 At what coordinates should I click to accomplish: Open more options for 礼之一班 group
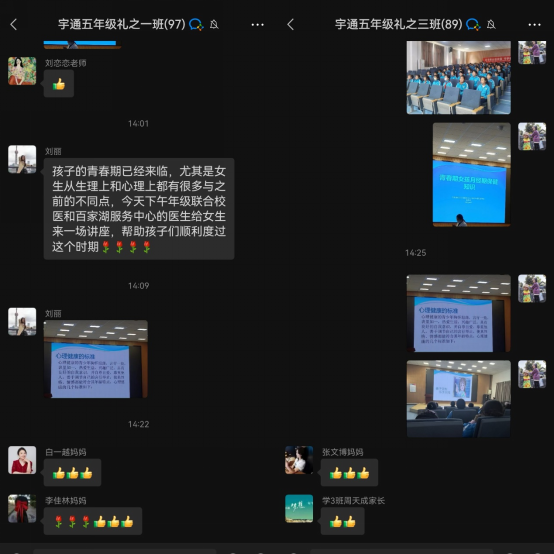click(258, 24)
